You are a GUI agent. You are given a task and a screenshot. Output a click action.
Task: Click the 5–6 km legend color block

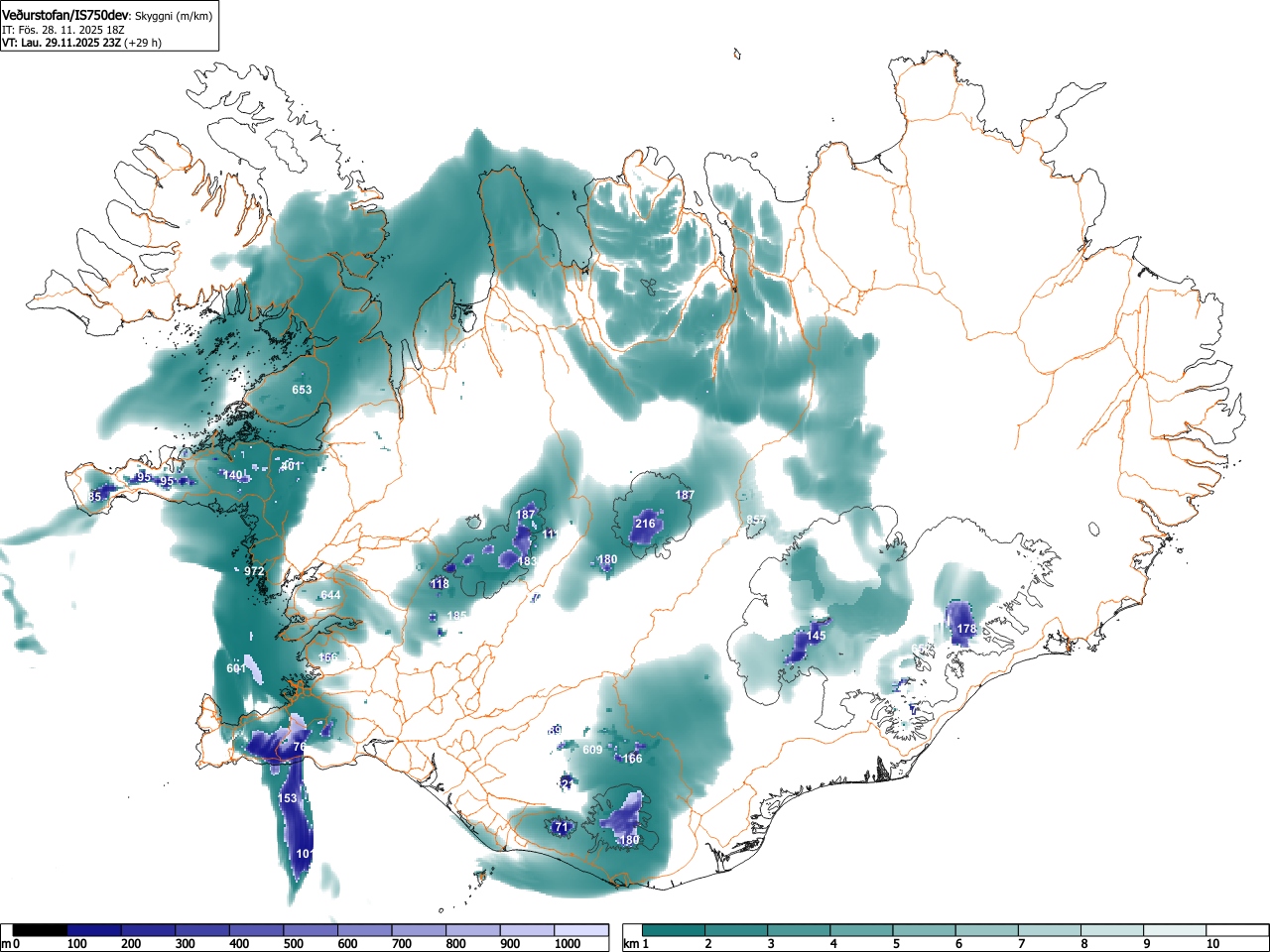(926, 930)
